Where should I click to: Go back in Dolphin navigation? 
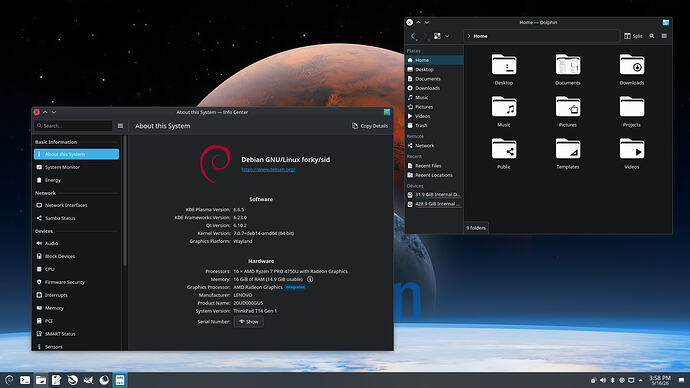pyautogui.click(x=413, y=36)
